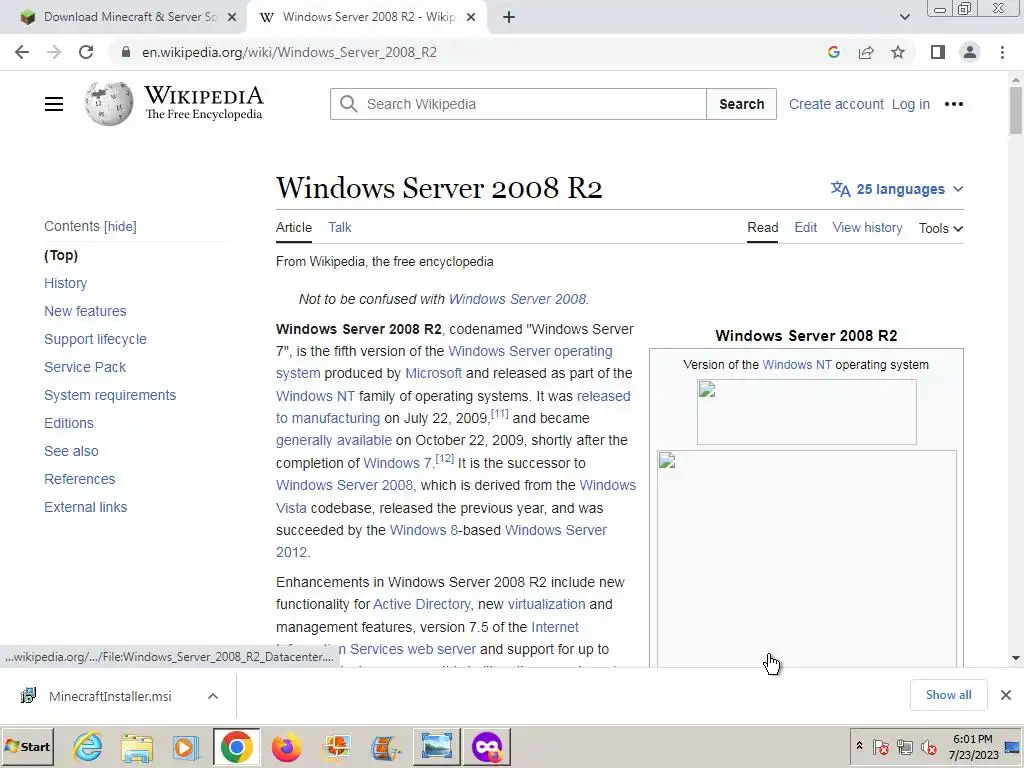Image resolution: width=1024 pixels, height=768 pixels.
Task: Open the Edit tab
Action: pyautogui.click(x=805, y=227)
